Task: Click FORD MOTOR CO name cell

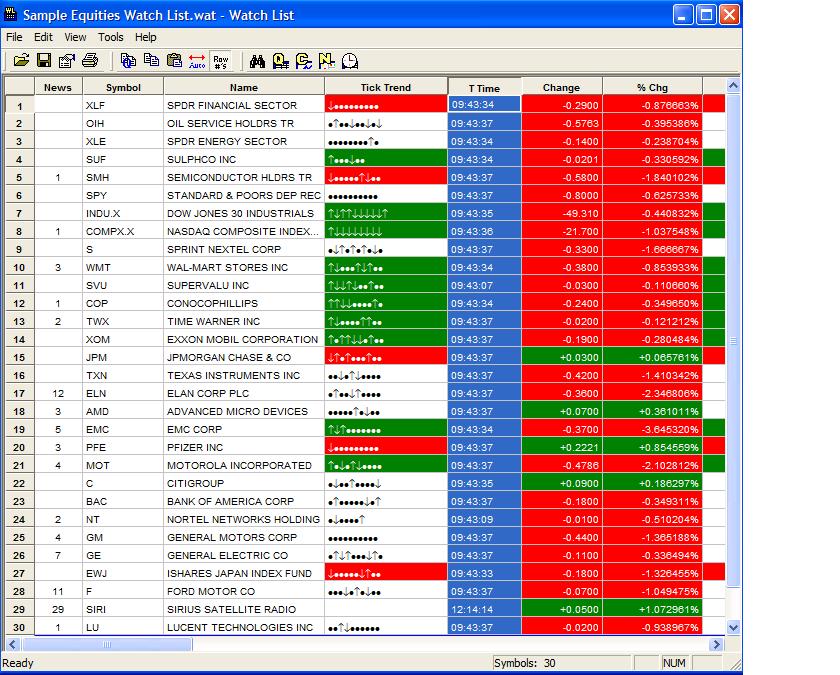Action: (244, 591)
